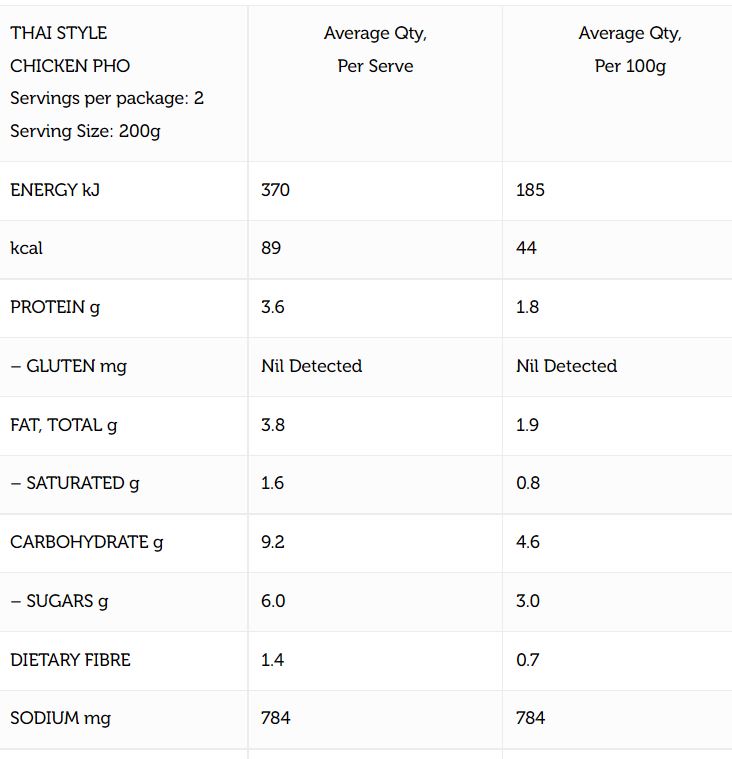Select the ENERGY kJ row label
This screenshot has width=732, height=759.
pyautogui.click(x=55, y=190)
